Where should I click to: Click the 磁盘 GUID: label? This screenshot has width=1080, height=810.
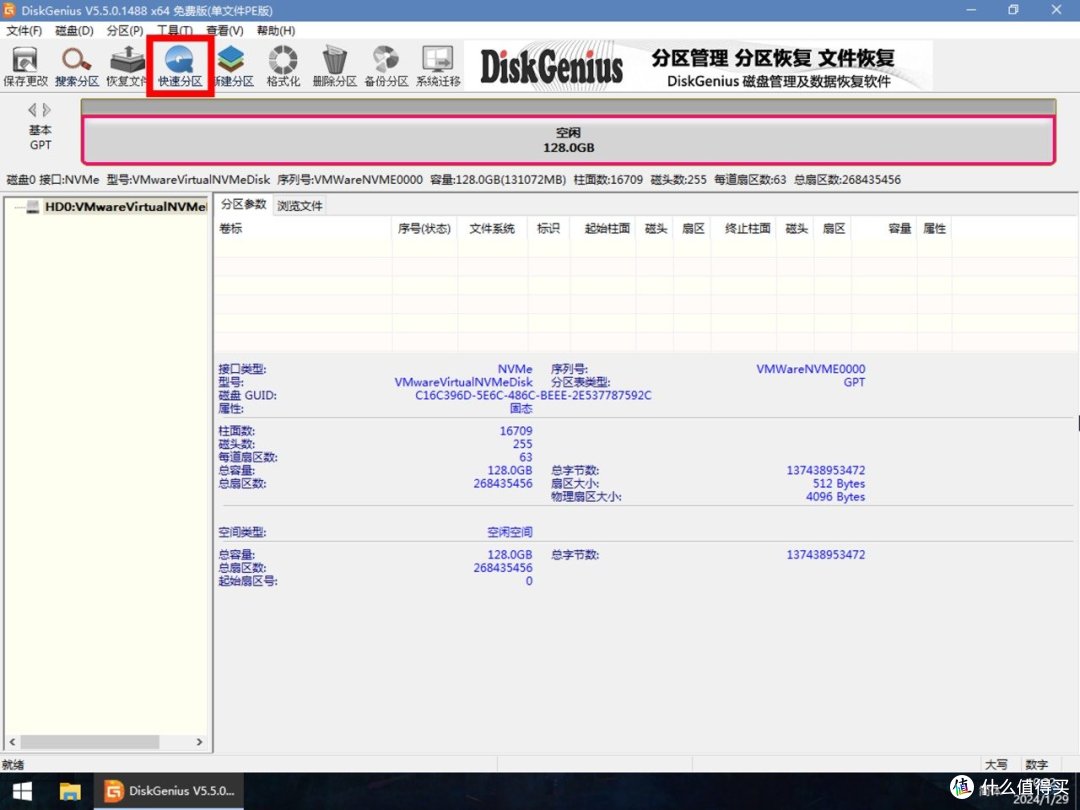tap(247, 395)
